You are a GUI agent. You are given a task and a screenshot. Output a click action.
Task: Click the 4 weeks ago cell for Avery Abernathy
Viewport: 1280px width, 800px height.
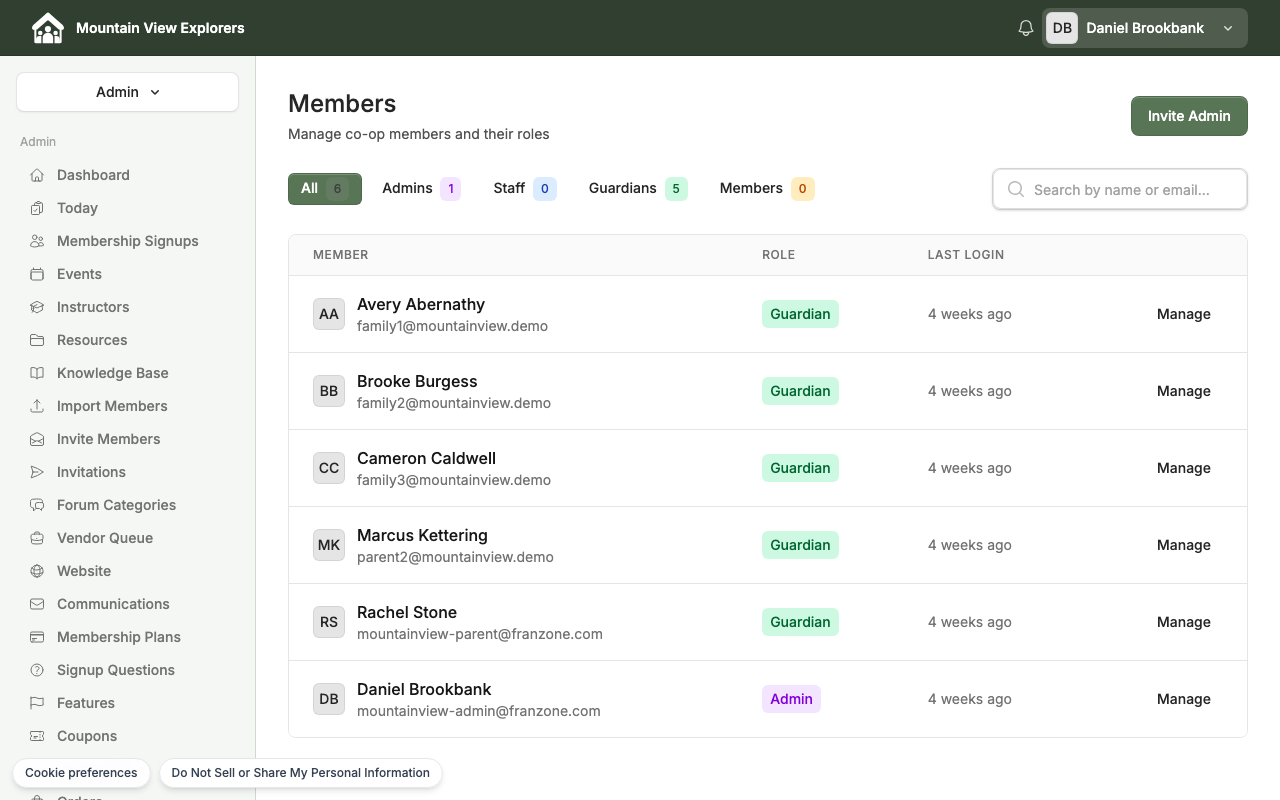(x=970, y=314)
